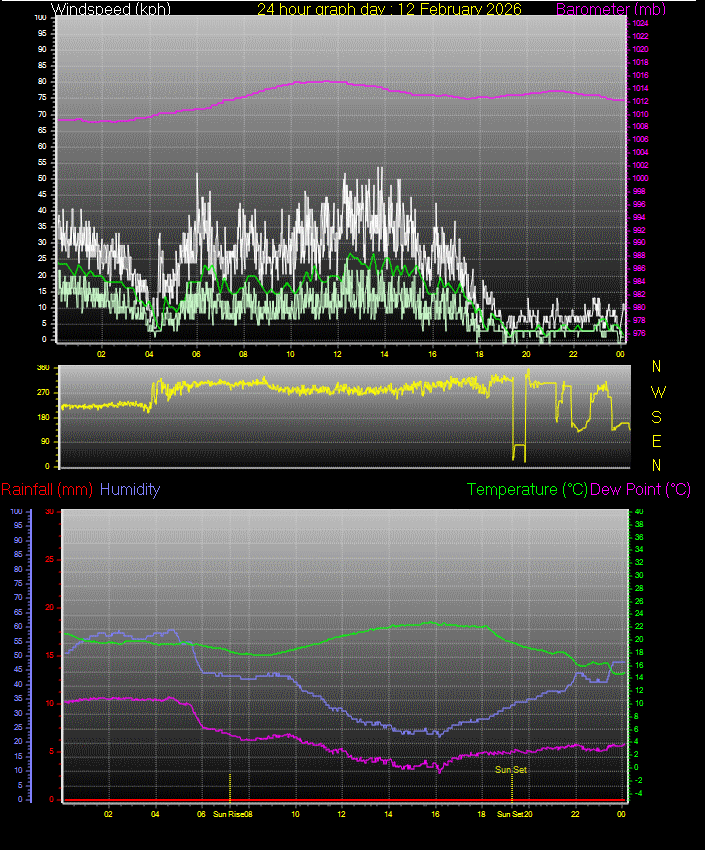This screenshot has width=705, height=850.
Task: Click the Sun Rise label on bottom time axis
Action: tap(228, 814)
